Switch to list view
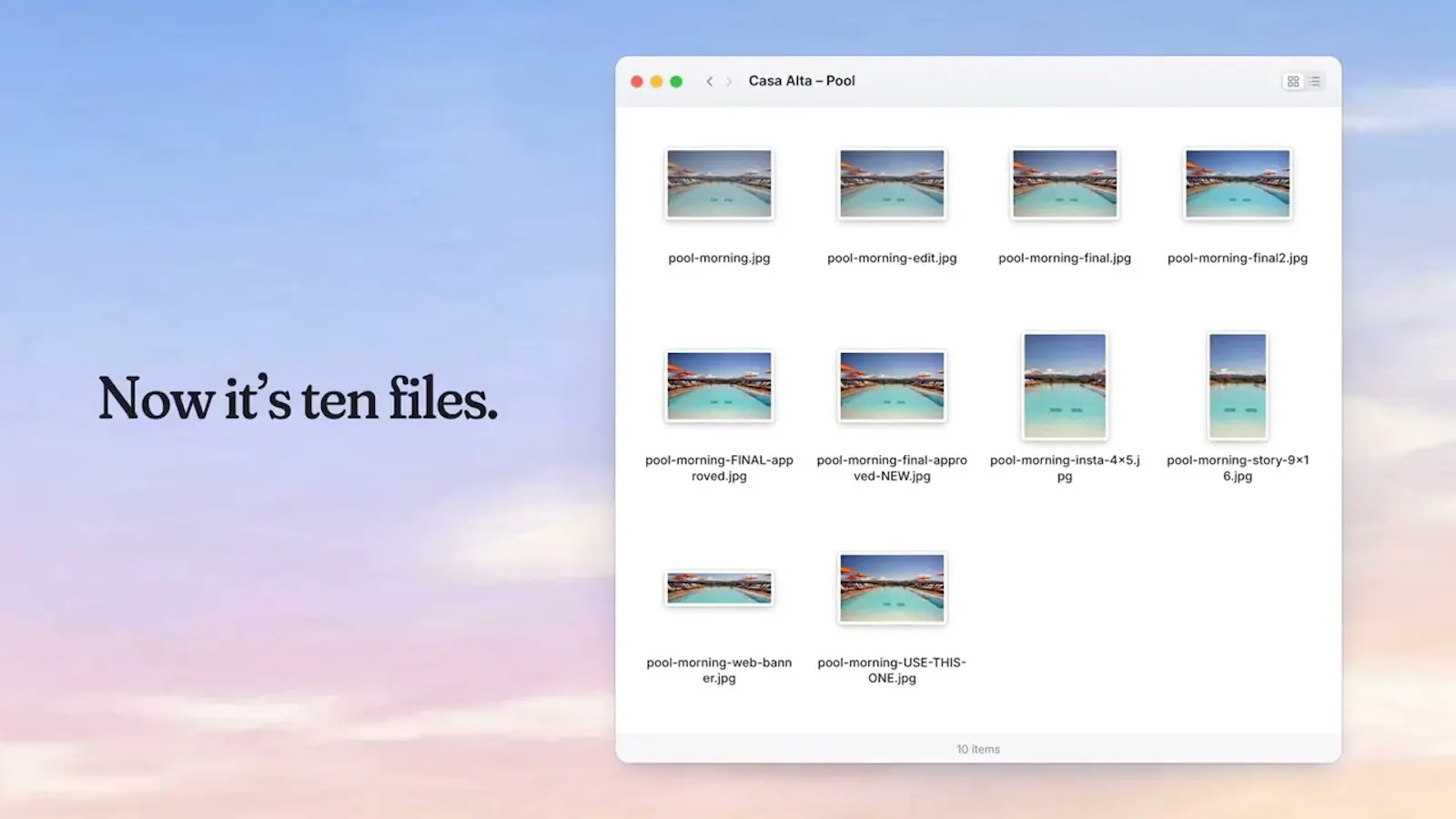This screenshot has width=1456, height=819. click(x=1314, y=81)
